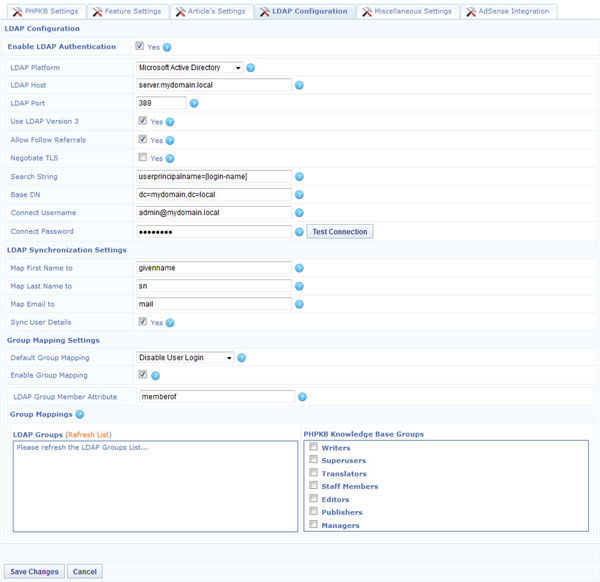
Task: Check the Managers group checkbox
Action: point(313,524)
